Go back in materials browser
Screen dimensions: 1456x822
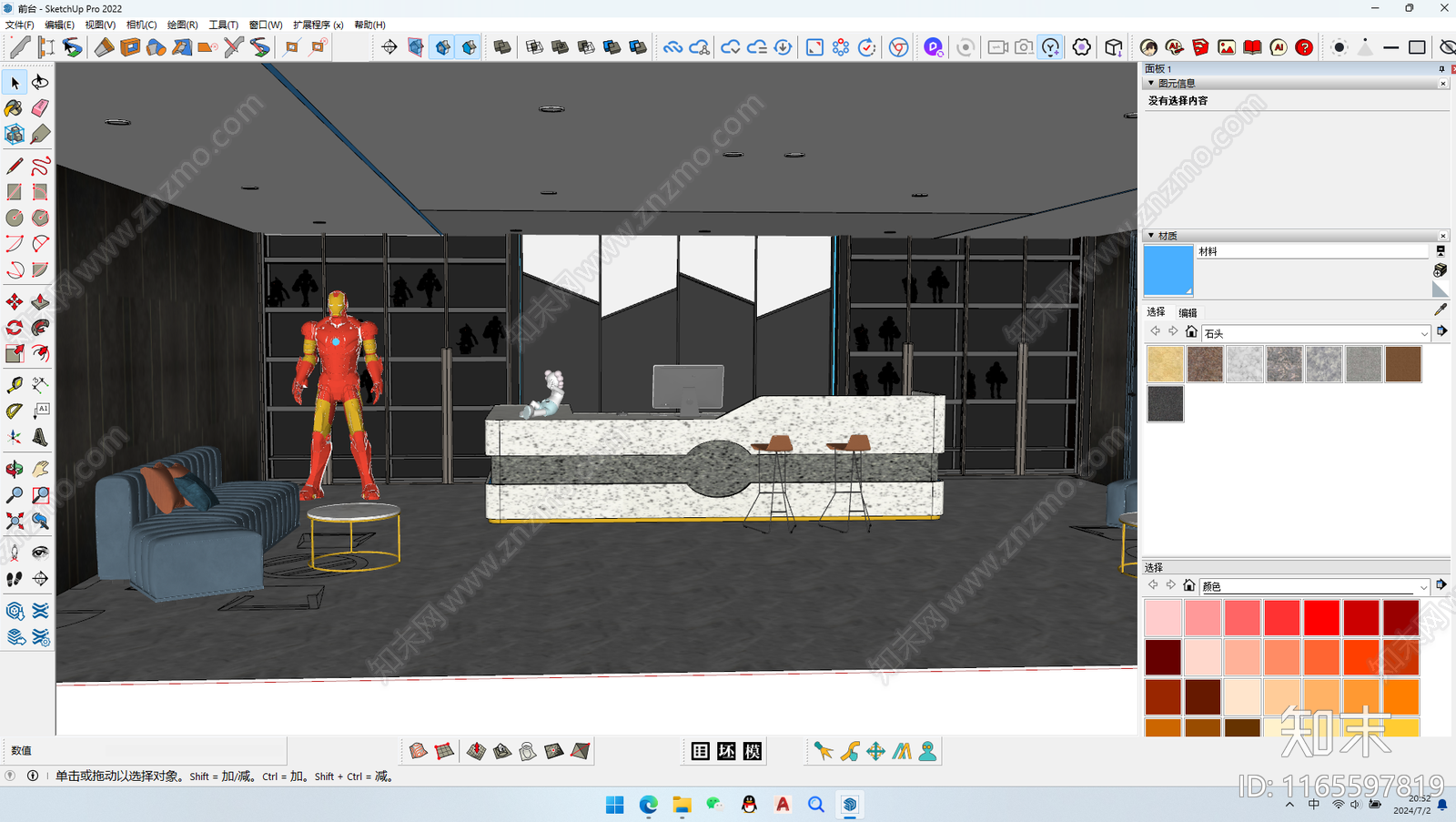(x=1155, y=331)
